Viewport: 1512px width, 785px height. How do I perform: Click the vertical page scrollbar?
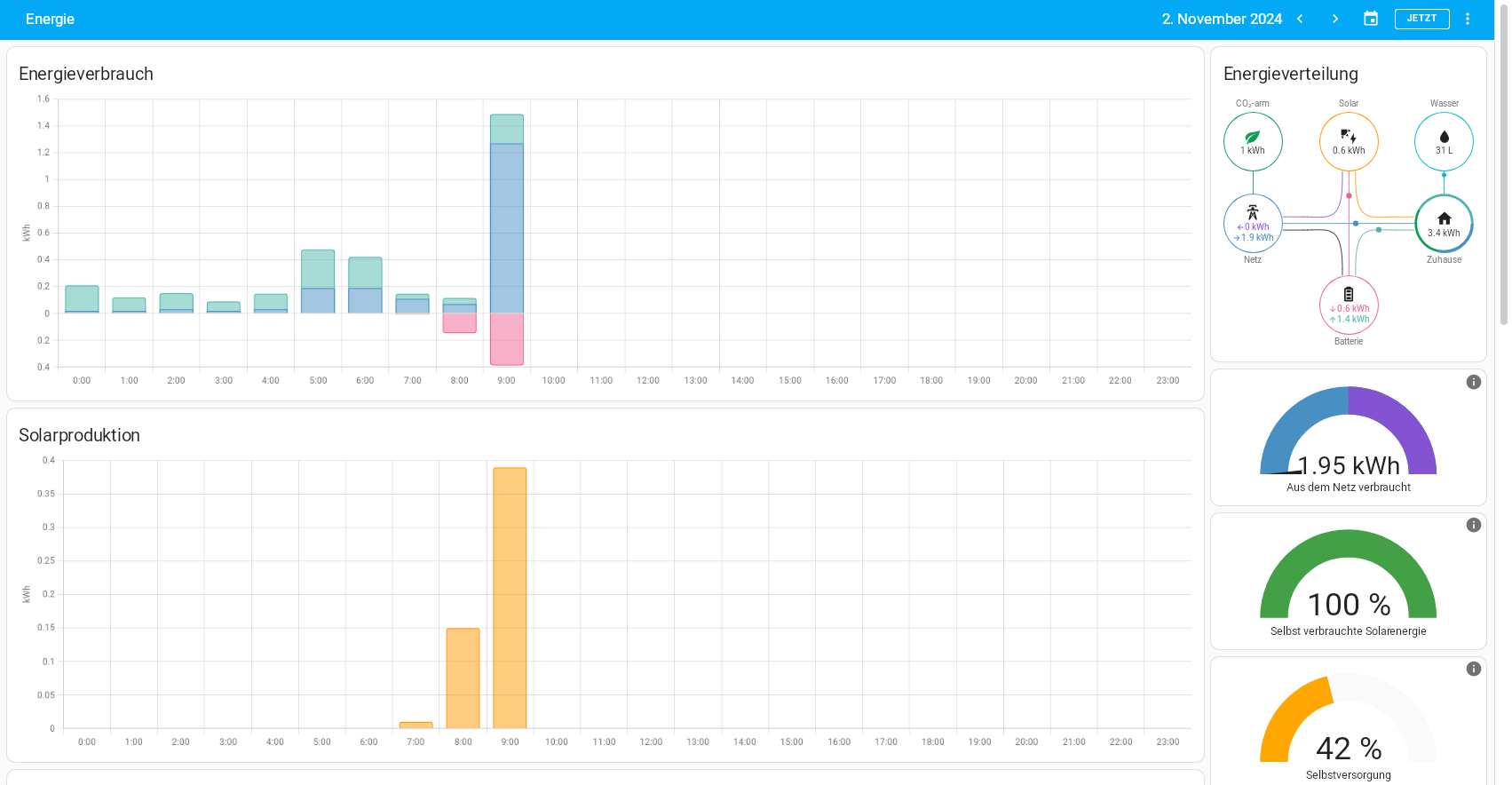point(1503,178)
